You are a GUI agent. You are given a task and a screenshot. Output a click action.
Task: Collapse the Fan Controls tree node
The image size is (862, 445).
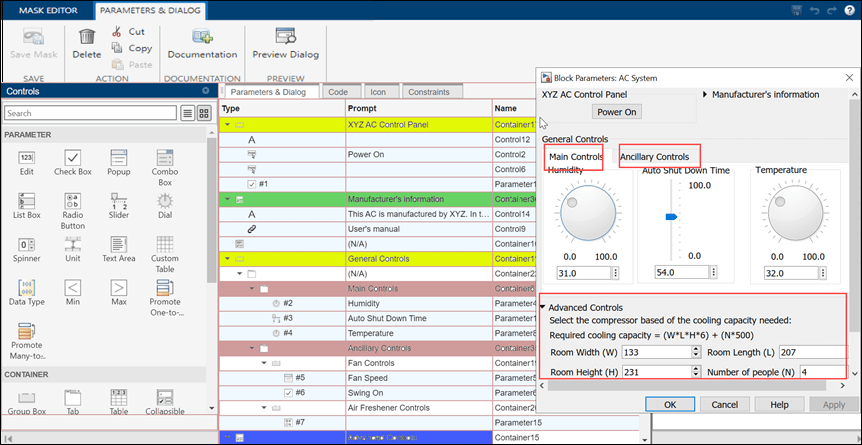(x=264, y=363)
